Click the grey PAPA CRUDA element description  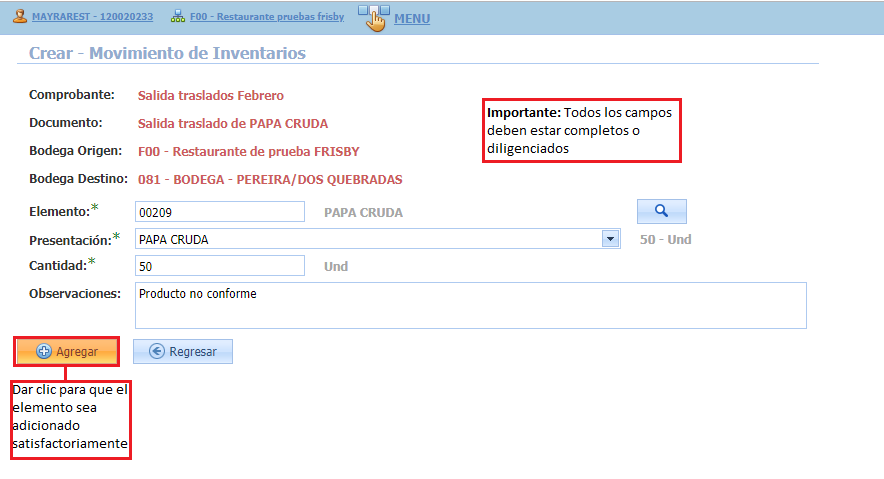(364, 213)
